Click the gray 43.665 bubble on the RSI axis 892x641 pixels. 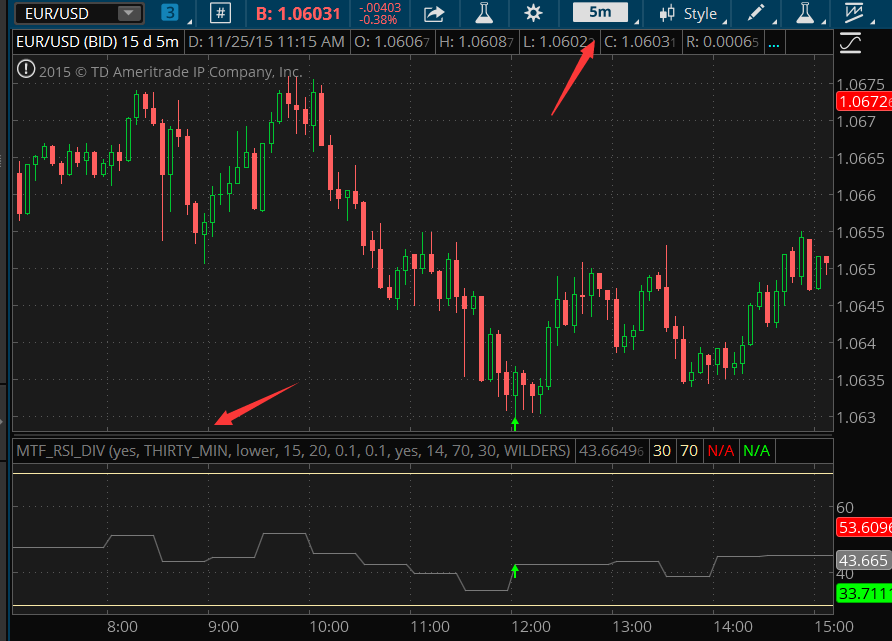pos(863,560)
